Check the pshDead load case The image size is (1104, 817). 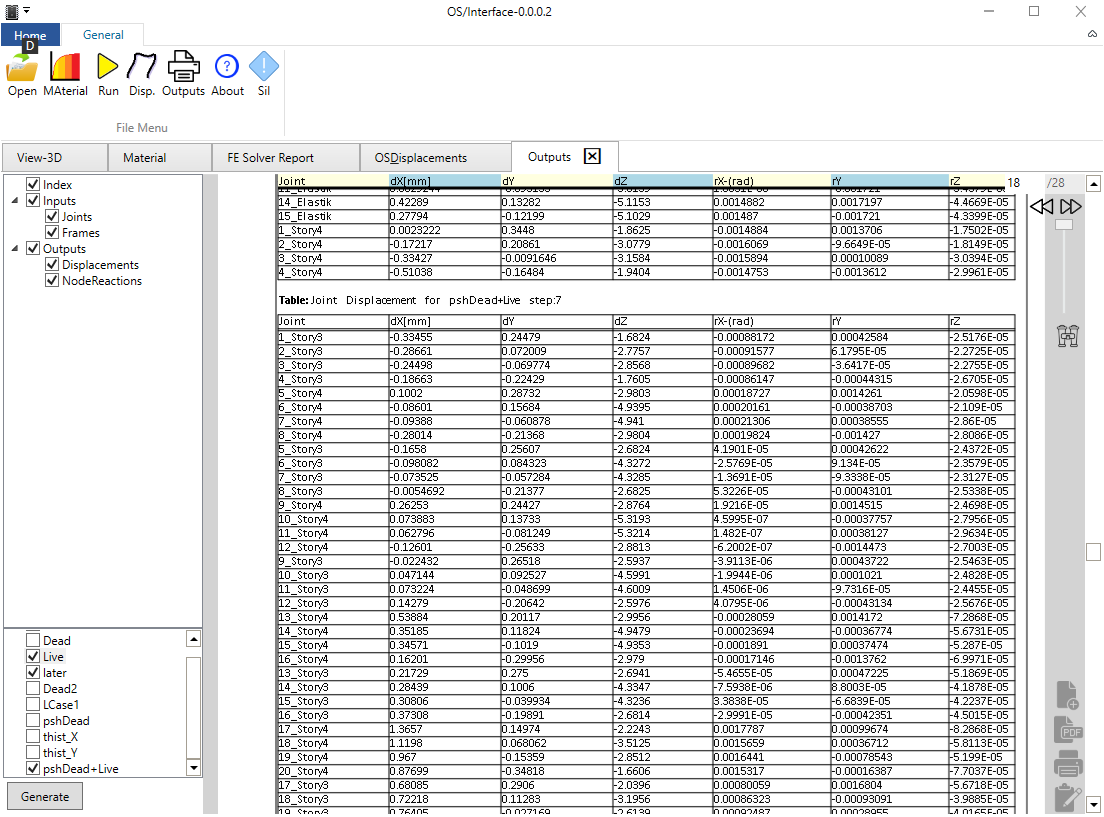click(32, 721)
